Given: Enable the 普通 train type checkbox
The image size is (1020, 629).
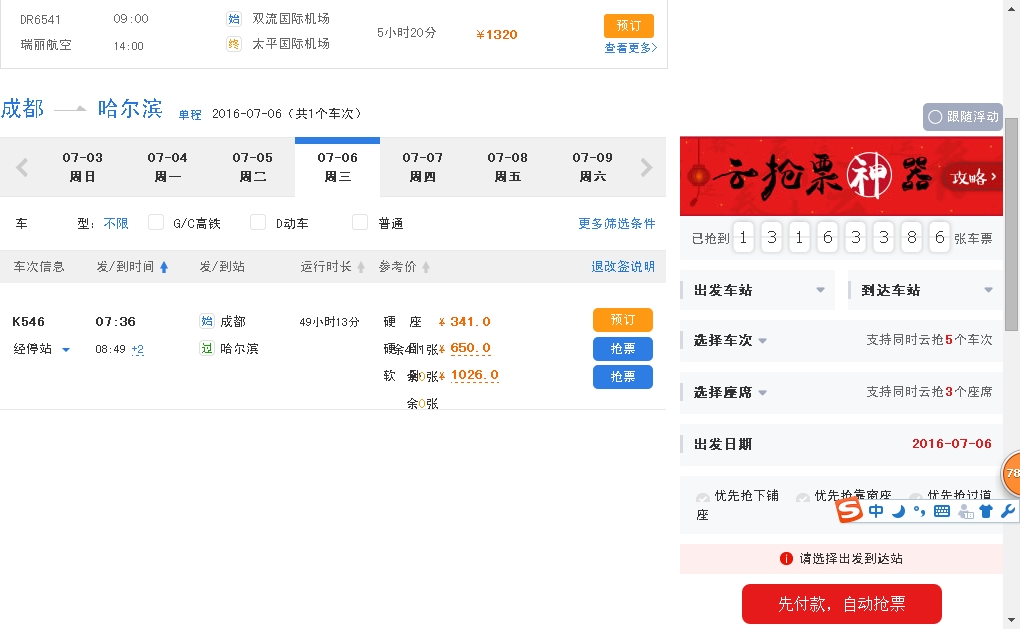Looking at the screenshot, I should point(360,222).
